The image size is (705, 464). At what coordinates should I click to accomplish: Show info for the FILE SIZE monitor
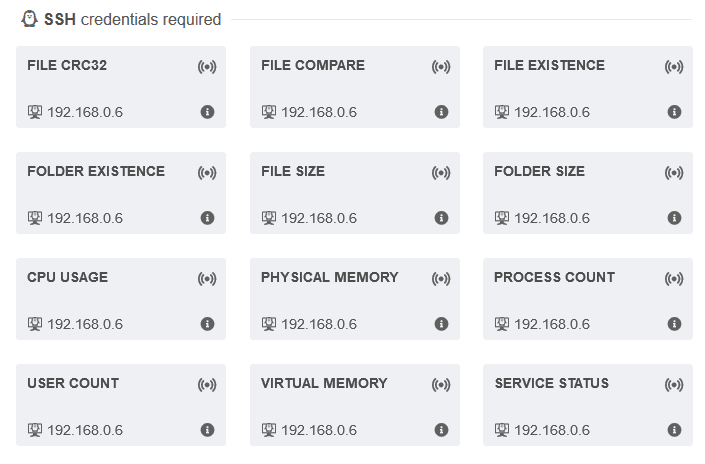(441, 218)
